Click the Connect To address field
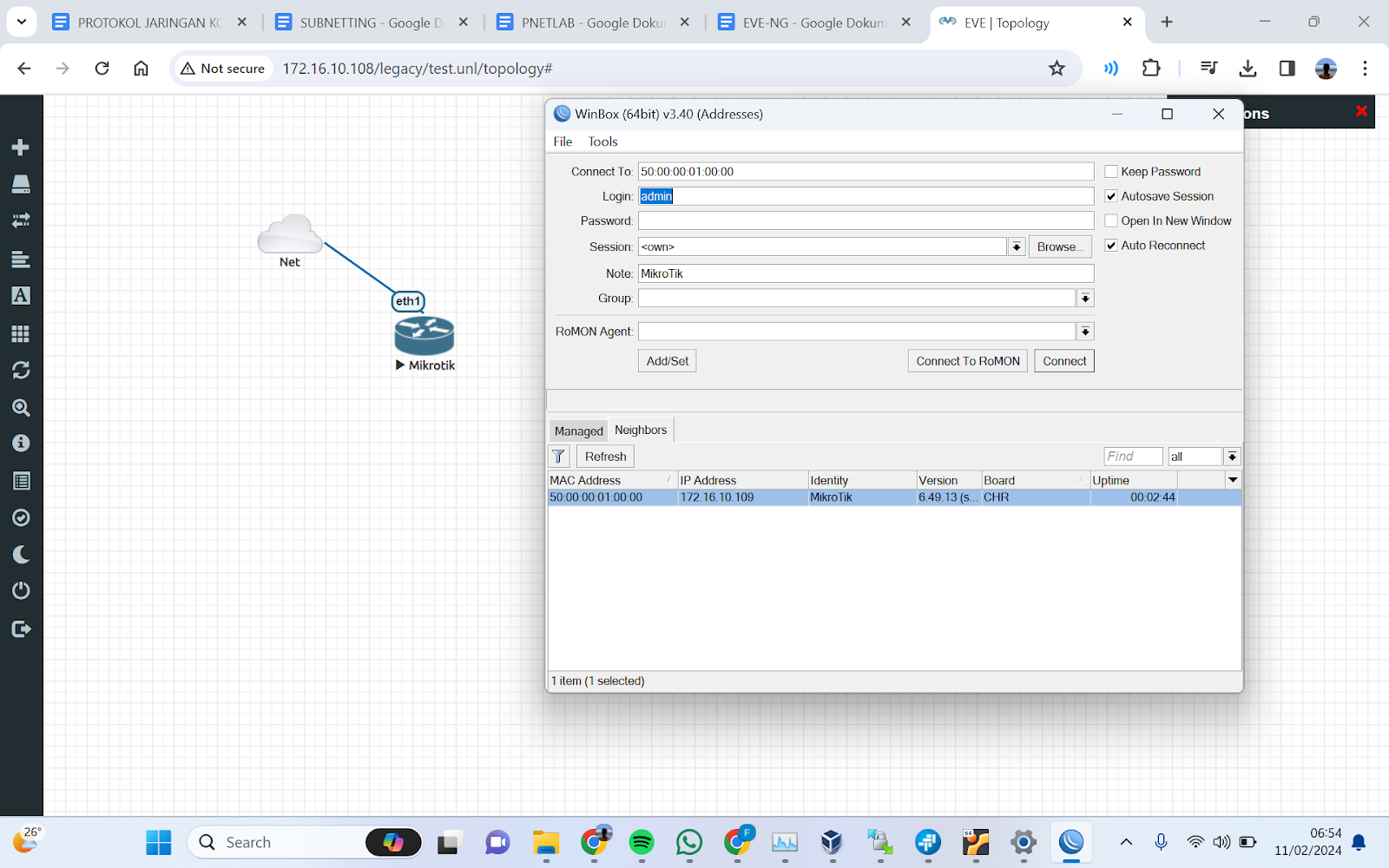The width and height of the screenshot is (1389, 868). (866, 172)
